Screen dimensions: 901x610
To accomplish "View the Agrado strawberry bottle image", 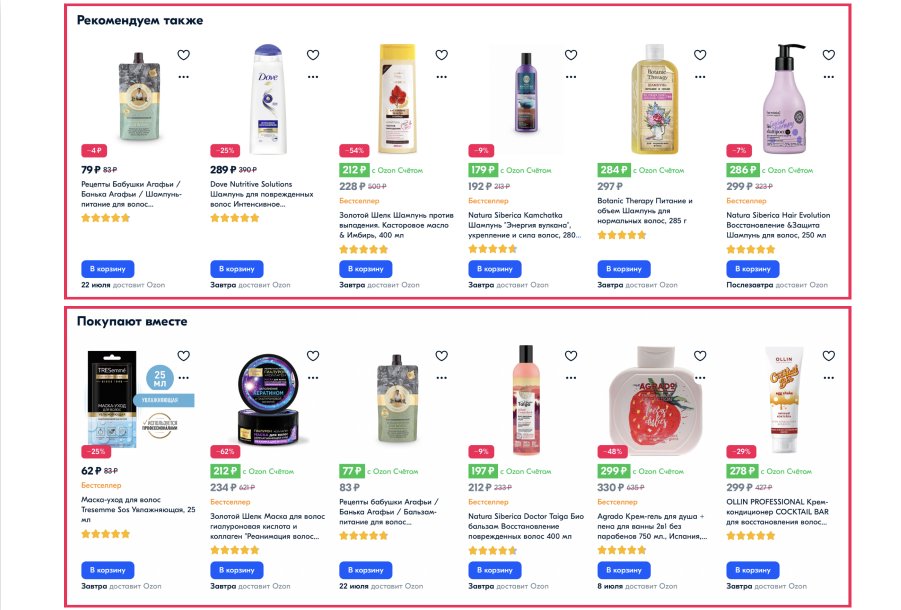I will 655,400.
